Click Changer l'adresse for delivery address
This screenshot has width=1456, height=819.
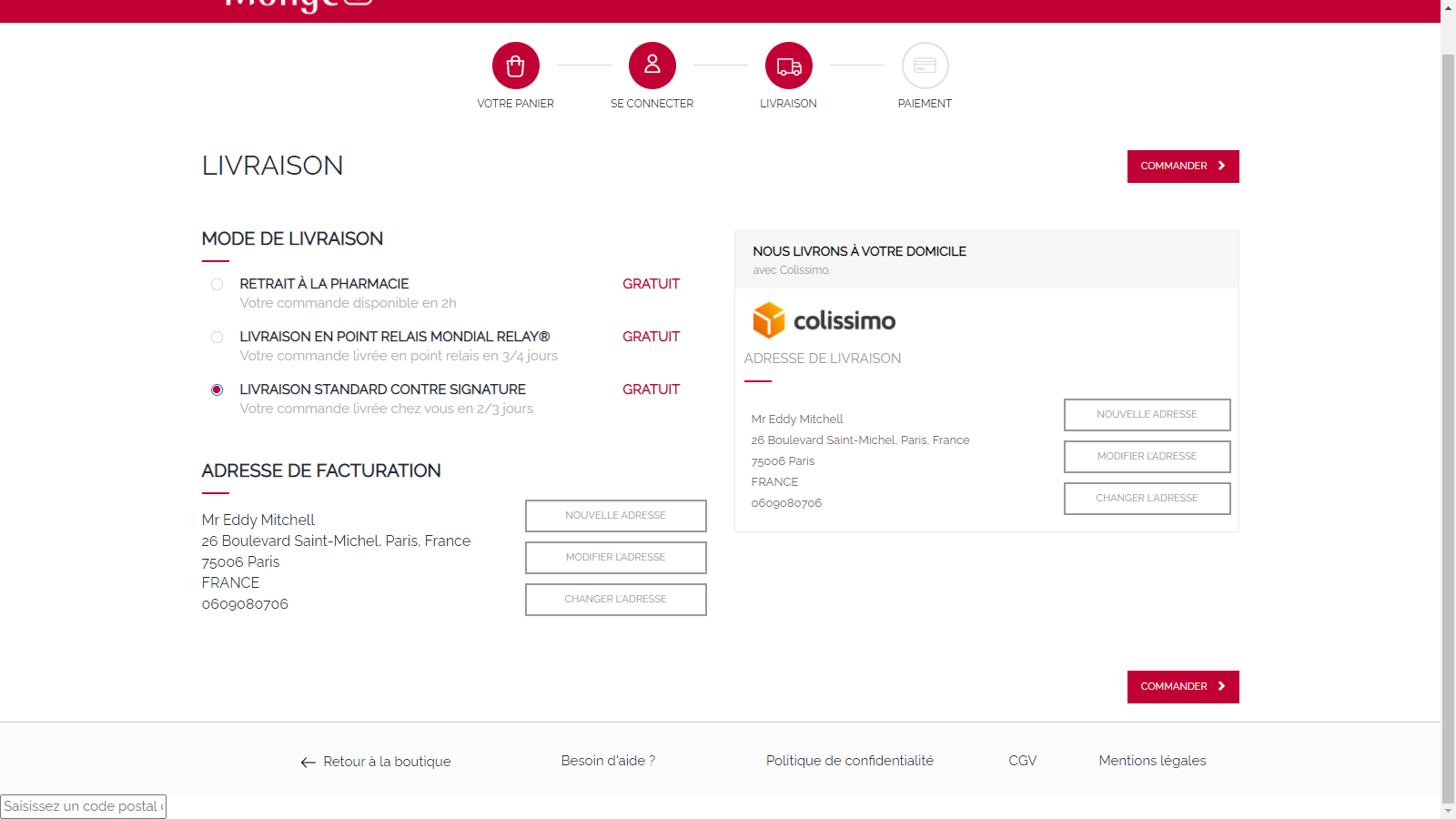[1147, 499]
